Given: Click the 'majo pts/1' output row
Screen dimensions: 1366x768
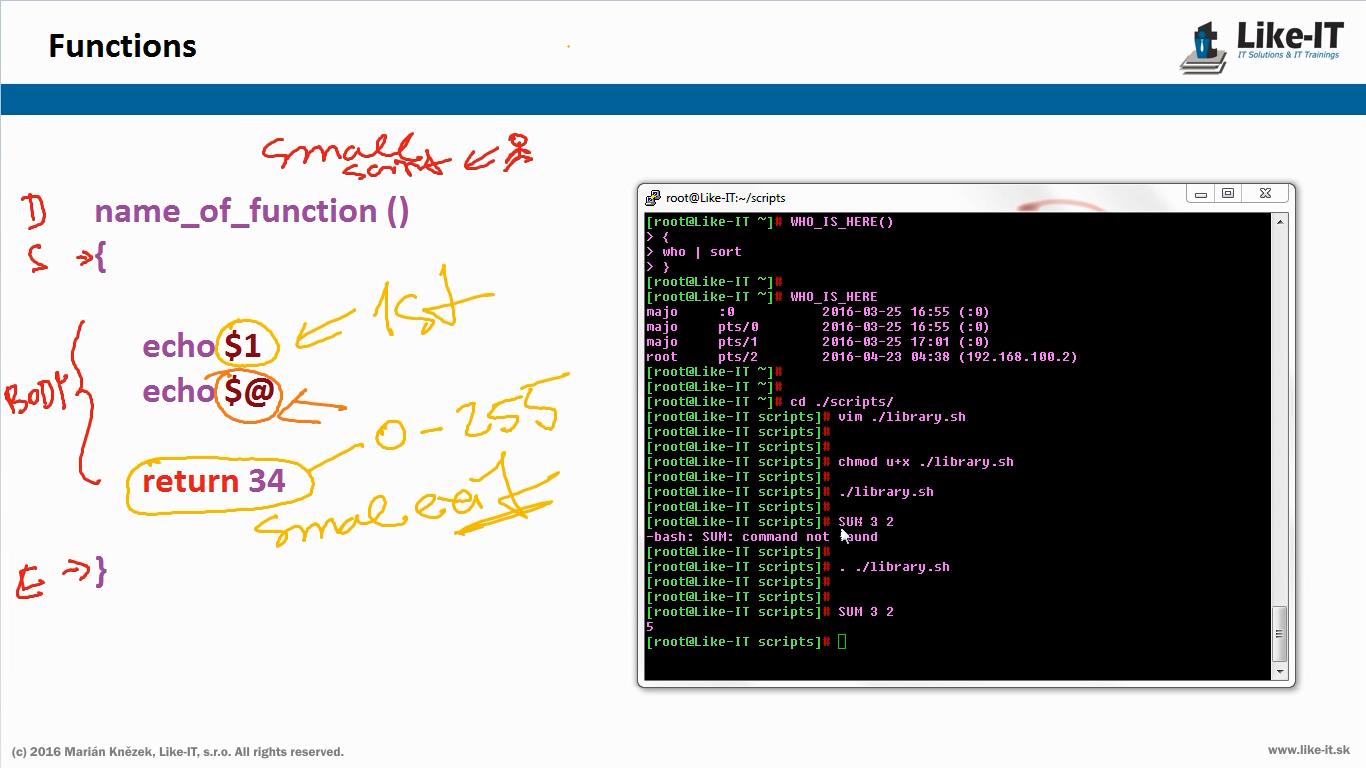Looking at the screenshot, I should pyautogui.click(x=818, y=342).
